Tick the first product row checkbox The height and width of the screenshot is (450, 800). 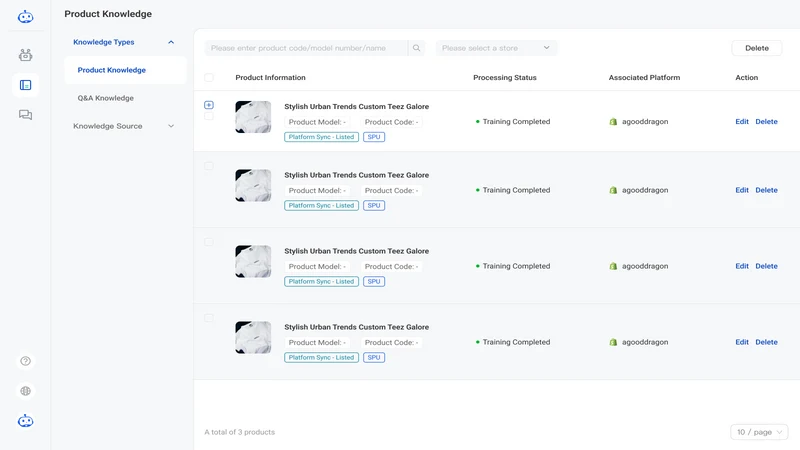209,116
